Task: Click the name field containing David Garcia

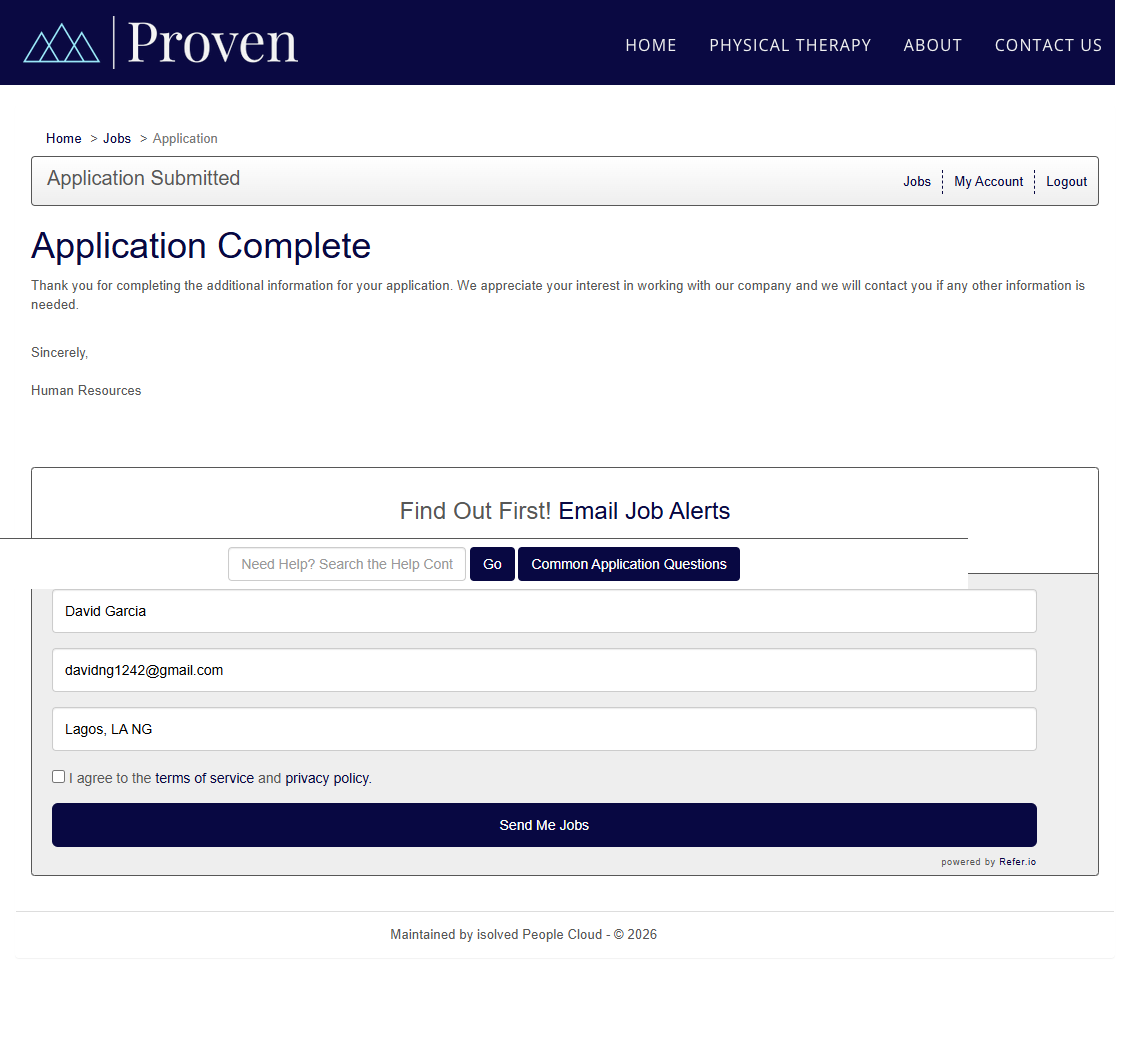Action: coord(544,611)
